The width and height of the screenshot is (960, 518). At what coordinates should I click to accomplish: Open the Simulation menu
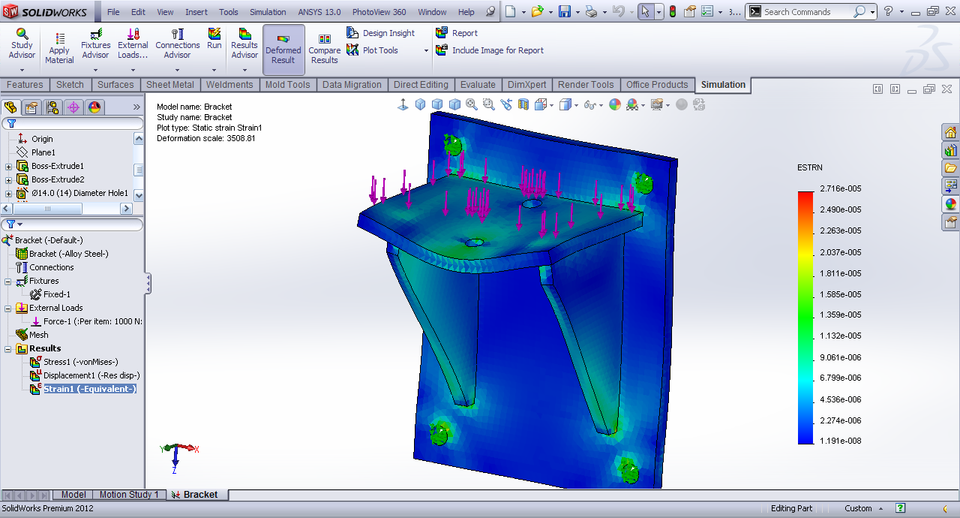pos(268,12)
